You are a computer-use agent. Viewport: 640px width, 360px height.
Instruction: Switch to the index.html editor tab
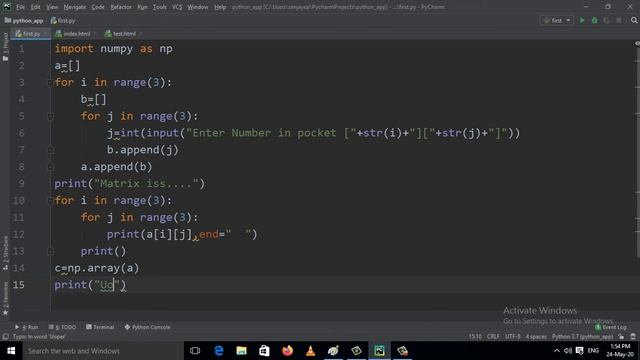(76, 34)
